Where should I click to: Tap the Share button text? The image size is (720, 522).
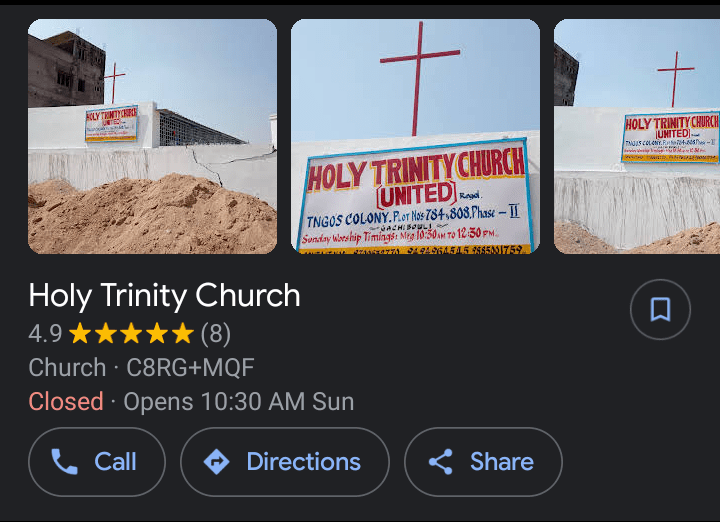coord(501,461)
